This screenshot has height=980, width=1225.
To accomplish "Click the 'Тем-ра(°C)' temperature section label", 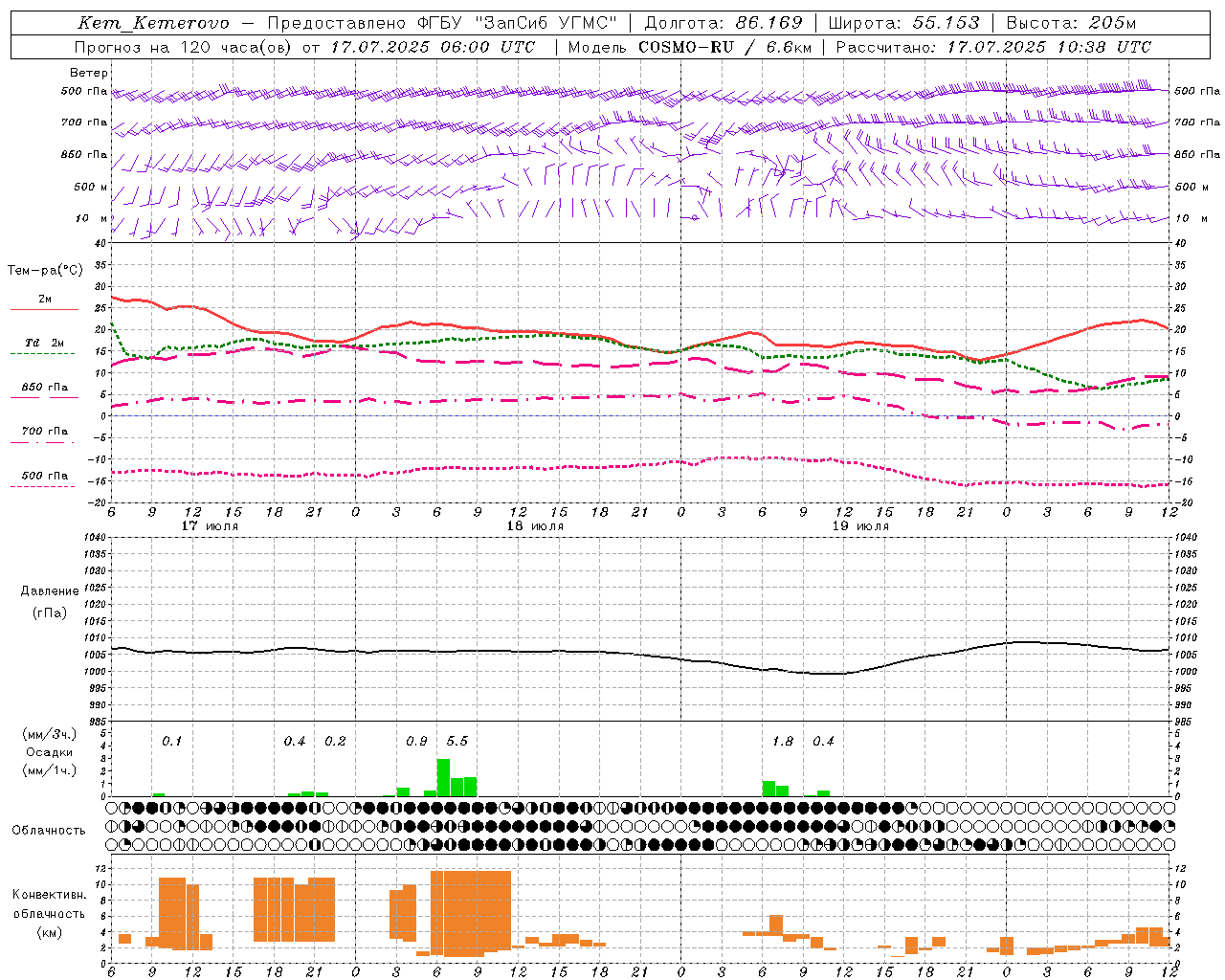I will pyautogui.click(x=45, y=271).
